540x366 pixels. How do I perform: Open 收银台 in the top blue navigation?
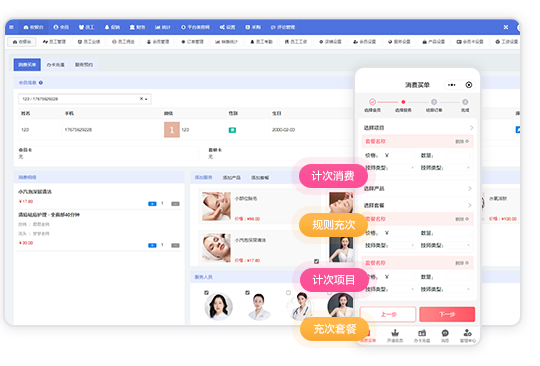[x=33, y=27]
